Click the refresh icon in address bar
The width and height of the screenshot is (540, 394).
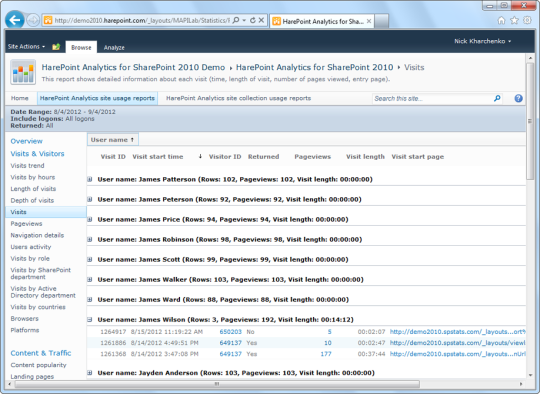(253, 20)
